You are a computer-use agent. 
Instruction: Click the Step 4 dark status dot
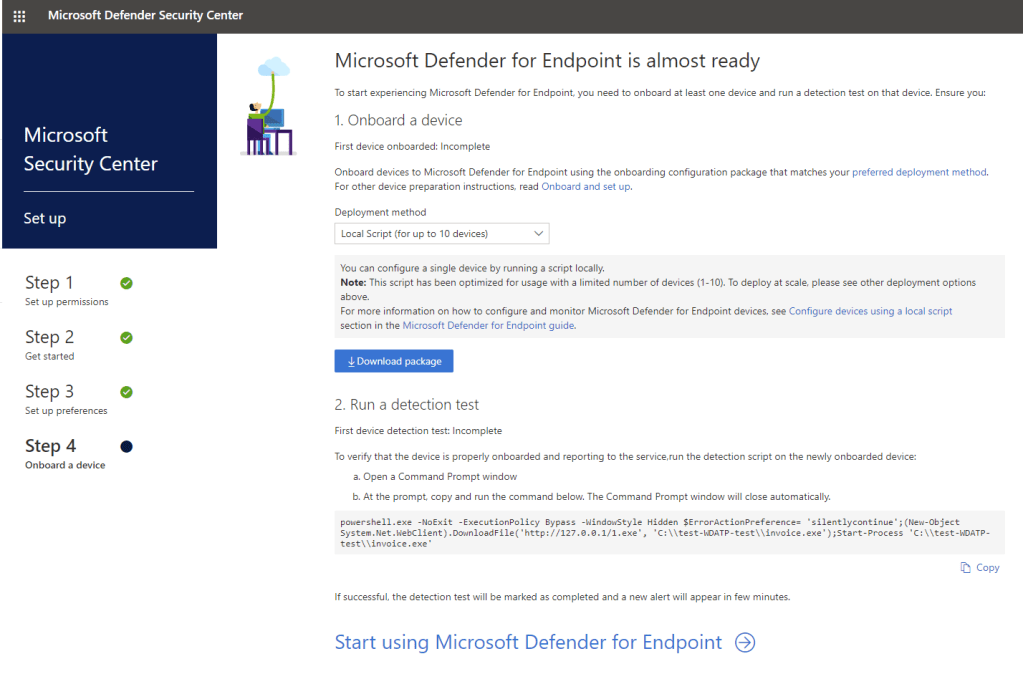(x=126, y=446)
